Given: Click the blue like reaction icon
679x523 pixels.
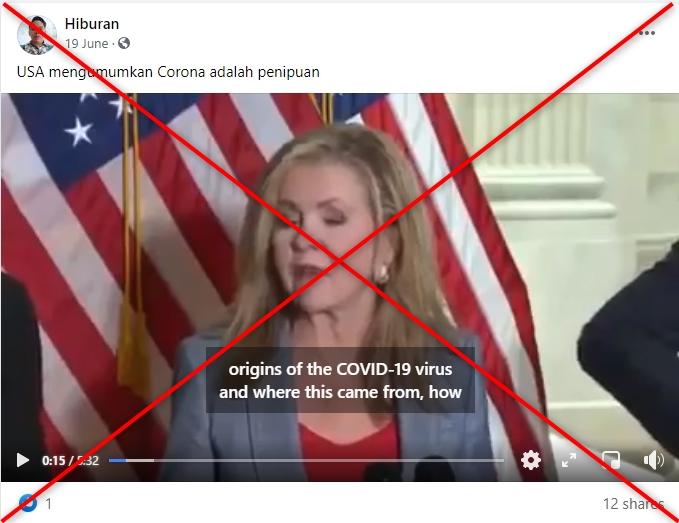Looking at the screenshot, I should [28, 503].
